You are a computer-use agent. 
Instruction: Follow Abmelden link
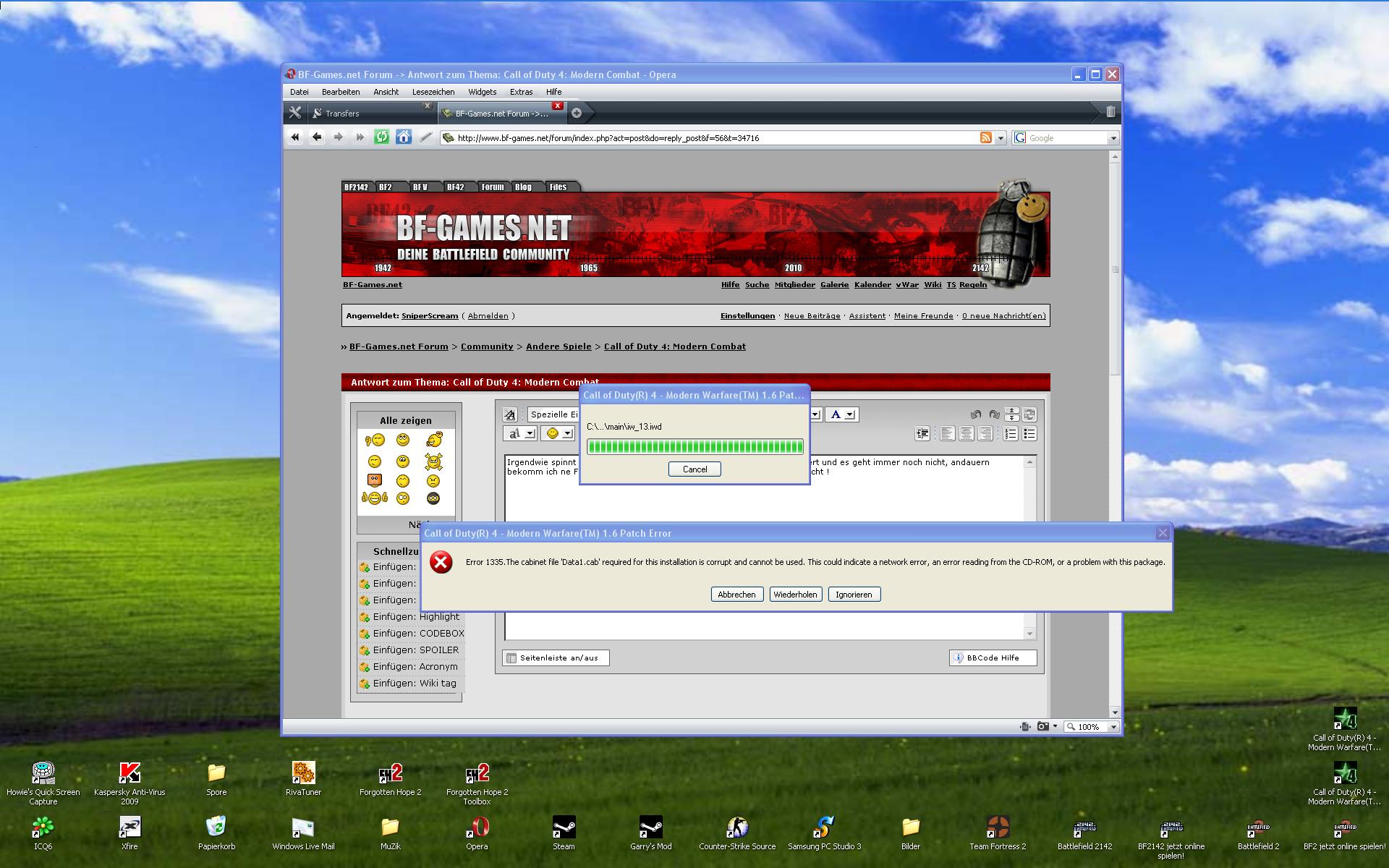point(488,315)
